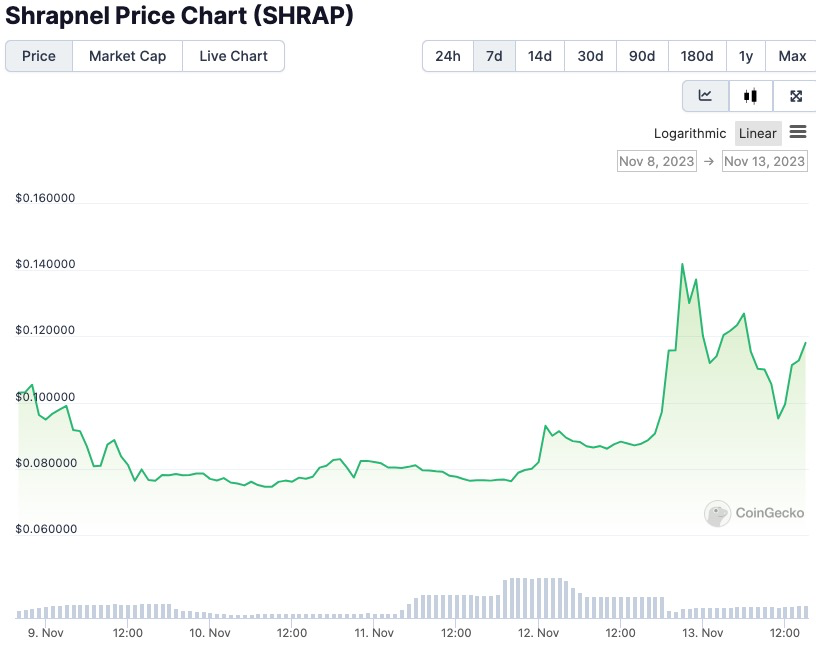This screenshot has height=645, width=816.
Task: Click the price peak near 13. Nov
Action: pos(682,264)
